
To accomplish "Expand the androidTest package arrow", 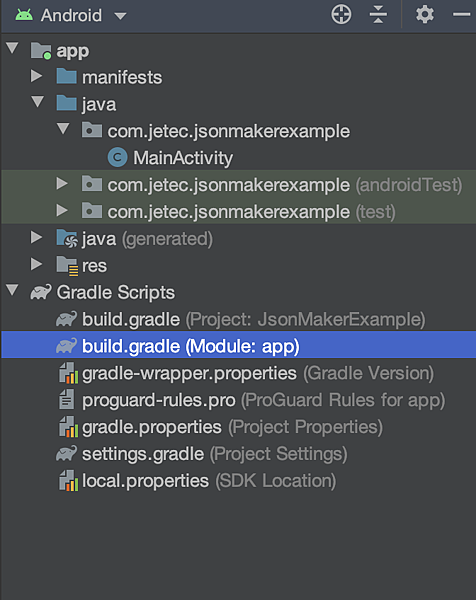I will pyautogui.click(x=62, y=183).
